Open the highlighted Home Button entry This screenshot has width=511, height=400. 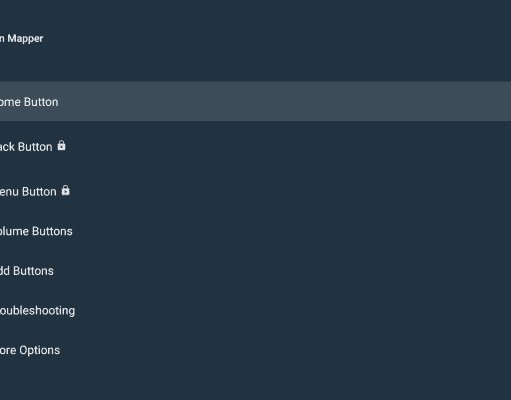tap(255, 101)
